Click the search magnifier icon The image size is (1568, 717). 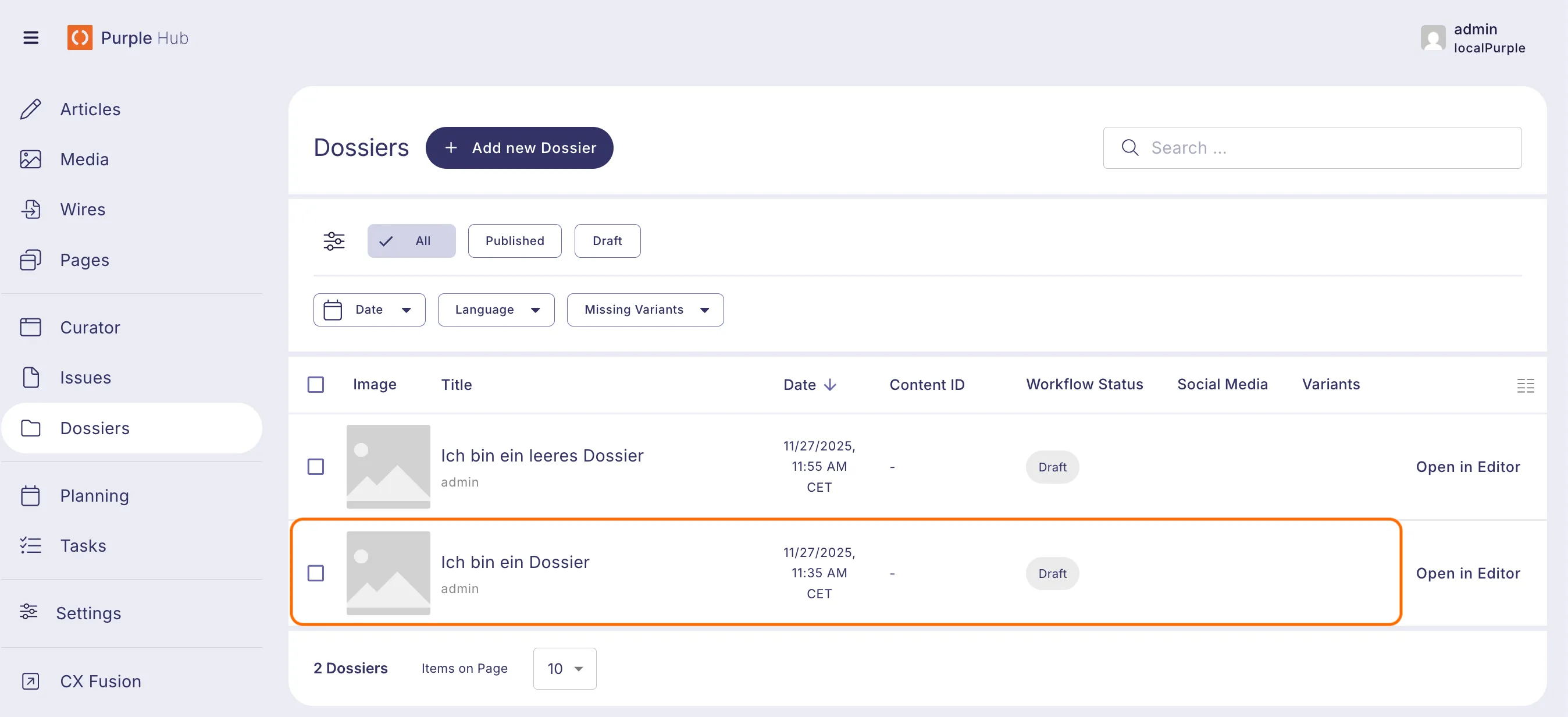(x=1129, y=147)
